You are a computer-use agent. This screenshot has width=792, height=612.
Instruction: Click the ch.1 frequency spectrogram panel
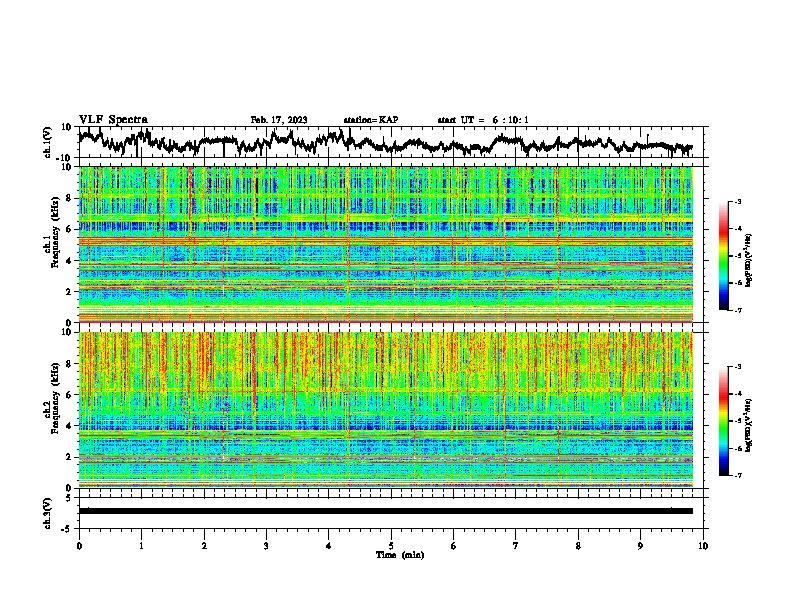(x=386, y=244)
